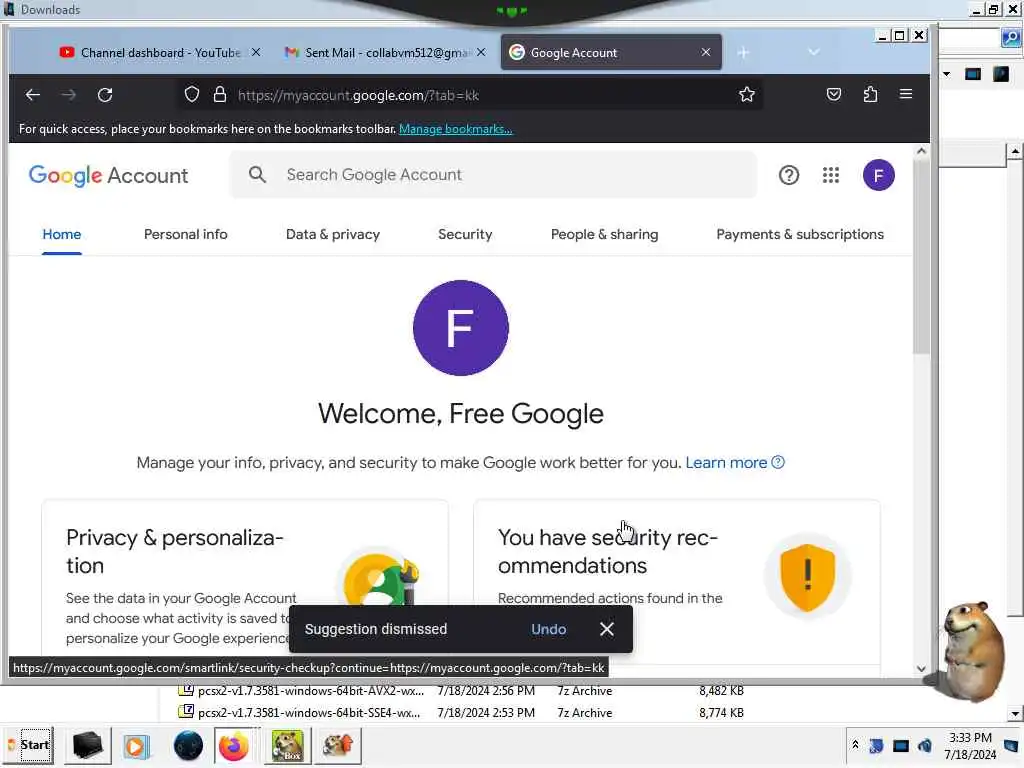Open the Data & privacy tab
Viewport: 1024px width, 768px height.
[x=333, y=234]
